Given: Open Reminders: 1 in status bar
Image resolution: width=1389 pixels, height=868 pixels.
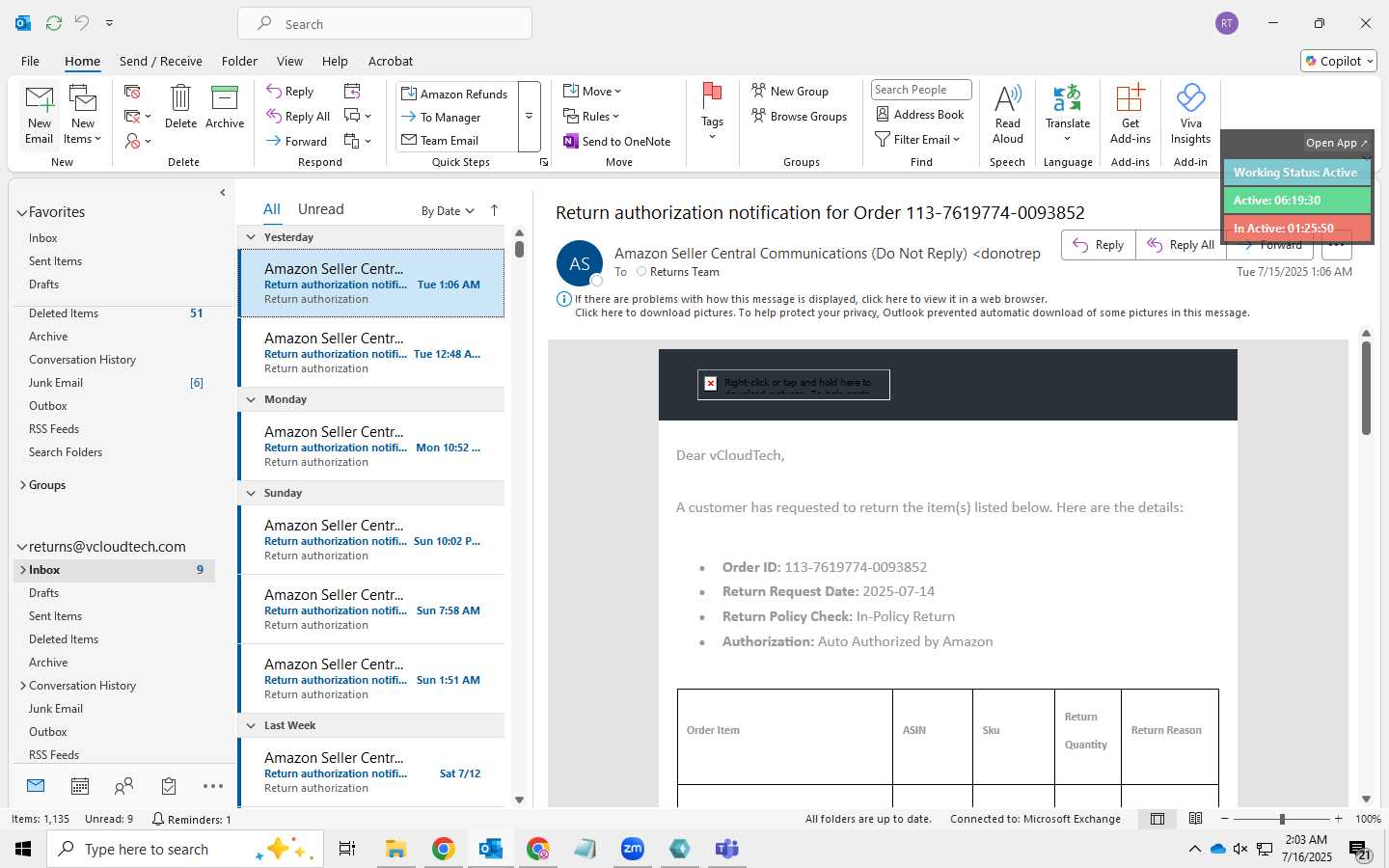Looking at the screenshot, I should pyautogui.click(x=192, y=819).
